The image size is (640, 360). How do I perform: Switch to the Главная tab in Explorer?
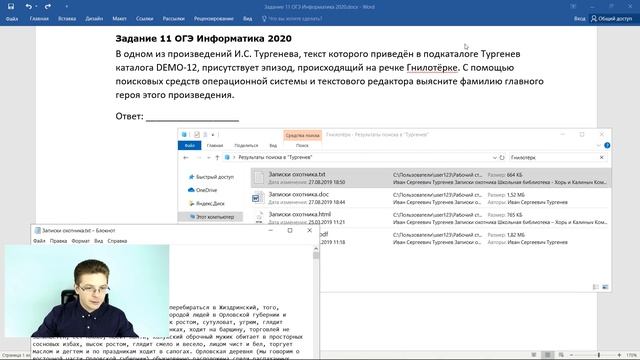(x=215, y=145)
